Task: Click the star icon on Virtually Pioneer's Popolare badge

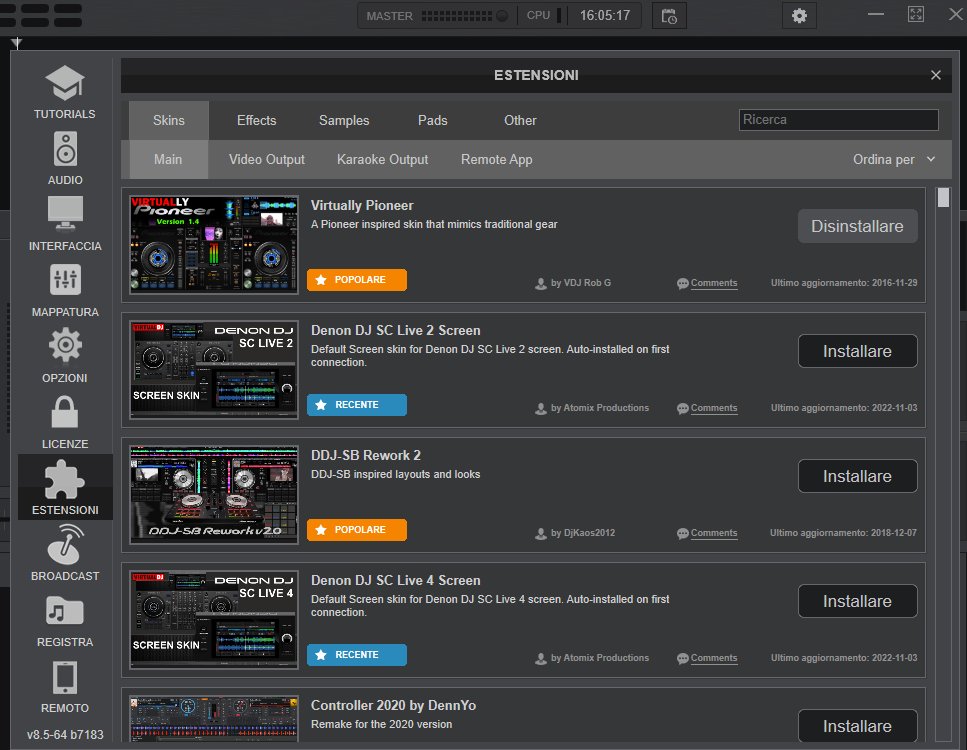Action: click(321, 280)
